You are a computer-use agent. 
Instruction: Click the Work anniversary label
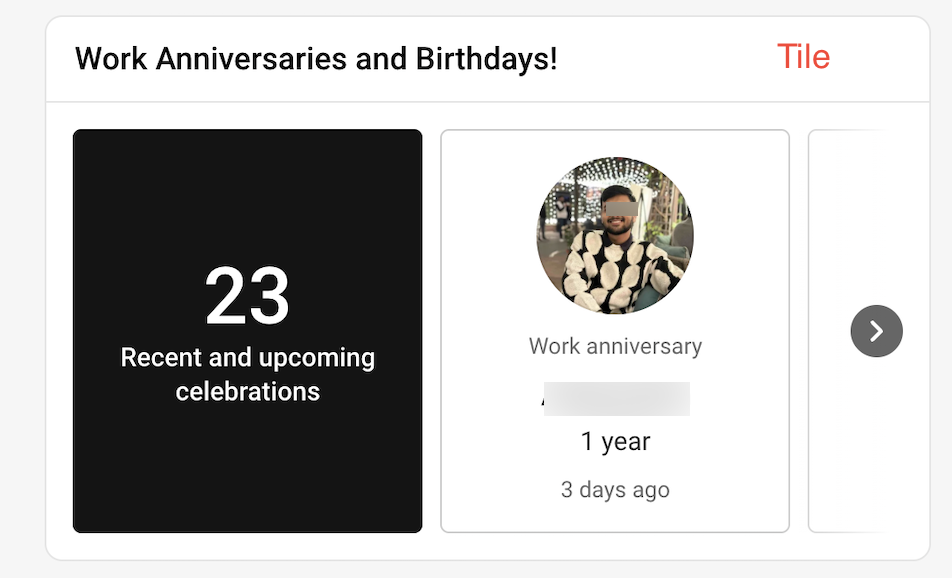pos(615,347)
